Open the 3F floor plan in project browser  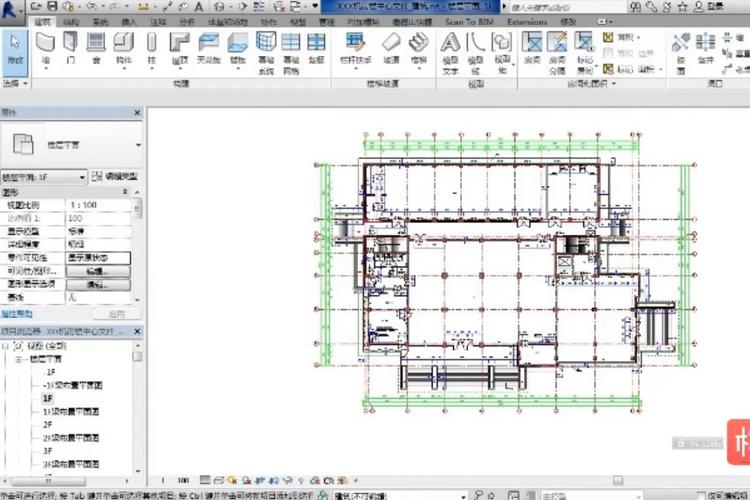pos(48,451)
